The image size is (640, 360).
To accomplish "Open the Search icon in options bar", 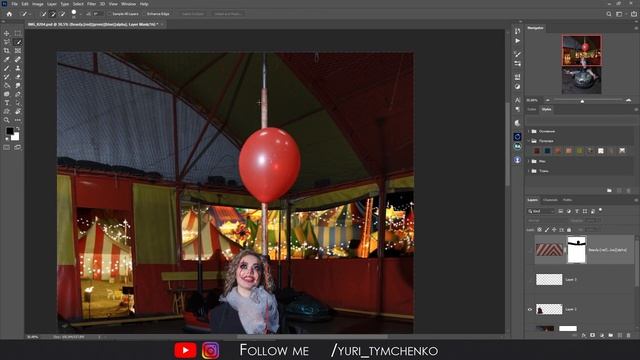I will pos(609,14).
